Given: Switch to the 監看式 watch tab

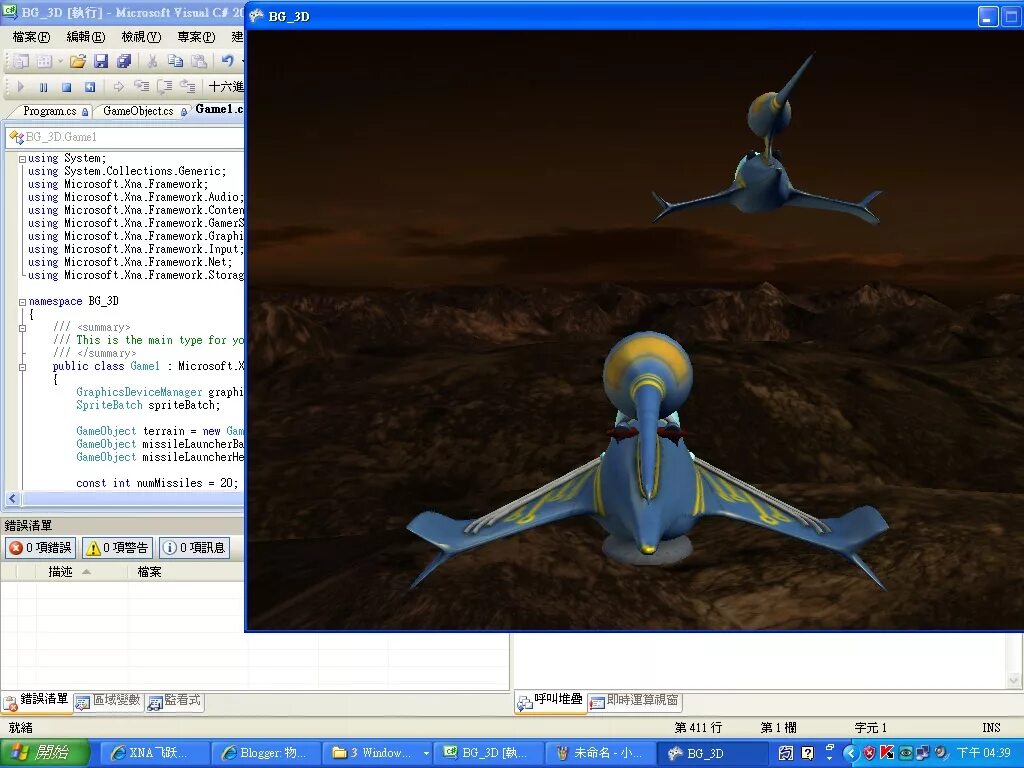Looking at the screenshot, I should pos(174,701).
